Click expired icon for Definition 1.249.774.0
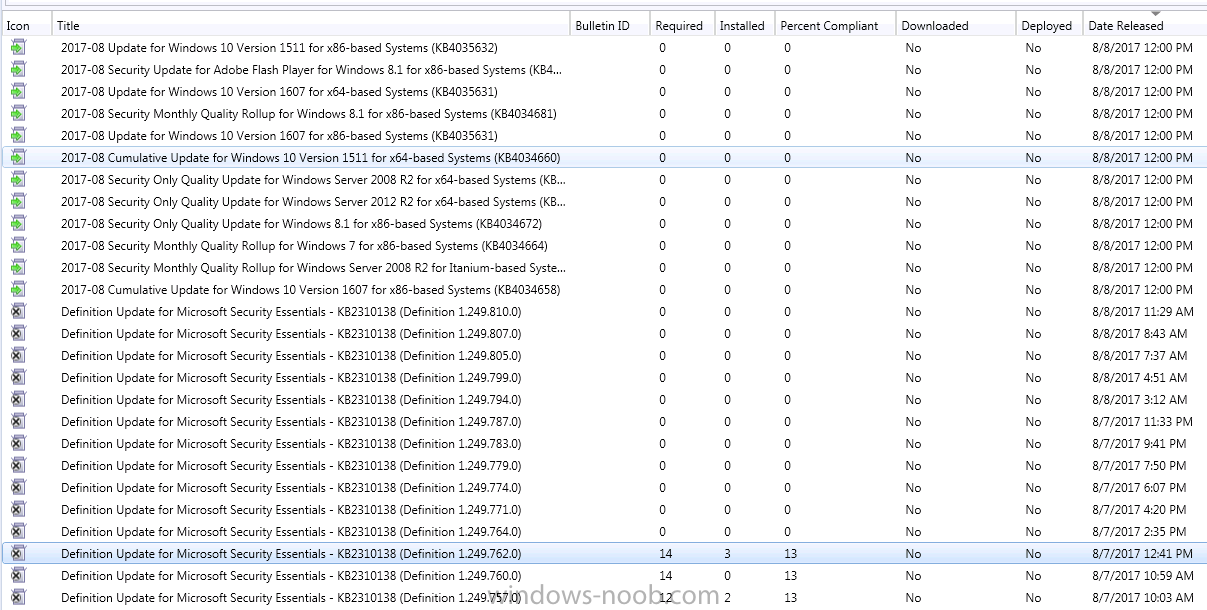 [x=18, y=487]
